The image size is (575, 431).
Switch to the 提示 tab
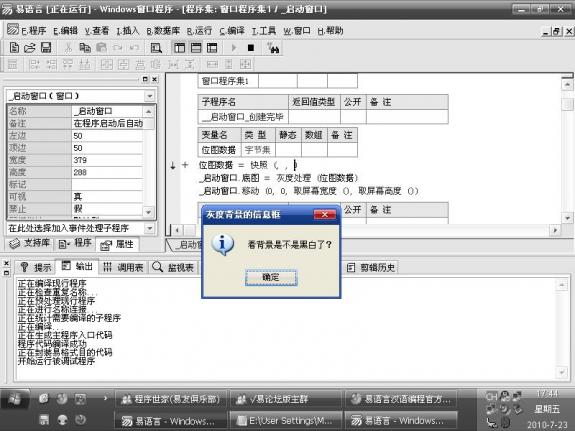tap(35, 267)
